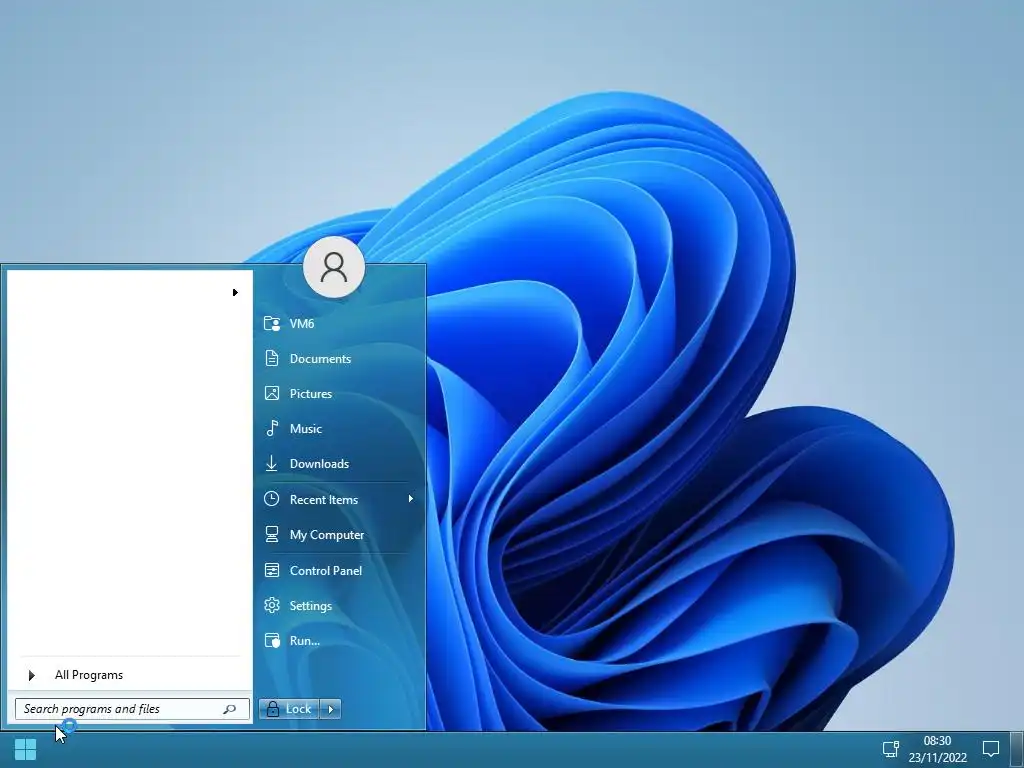Open the clock showing 08:30
Screen dimensions: 1024x768
point(937,749)
